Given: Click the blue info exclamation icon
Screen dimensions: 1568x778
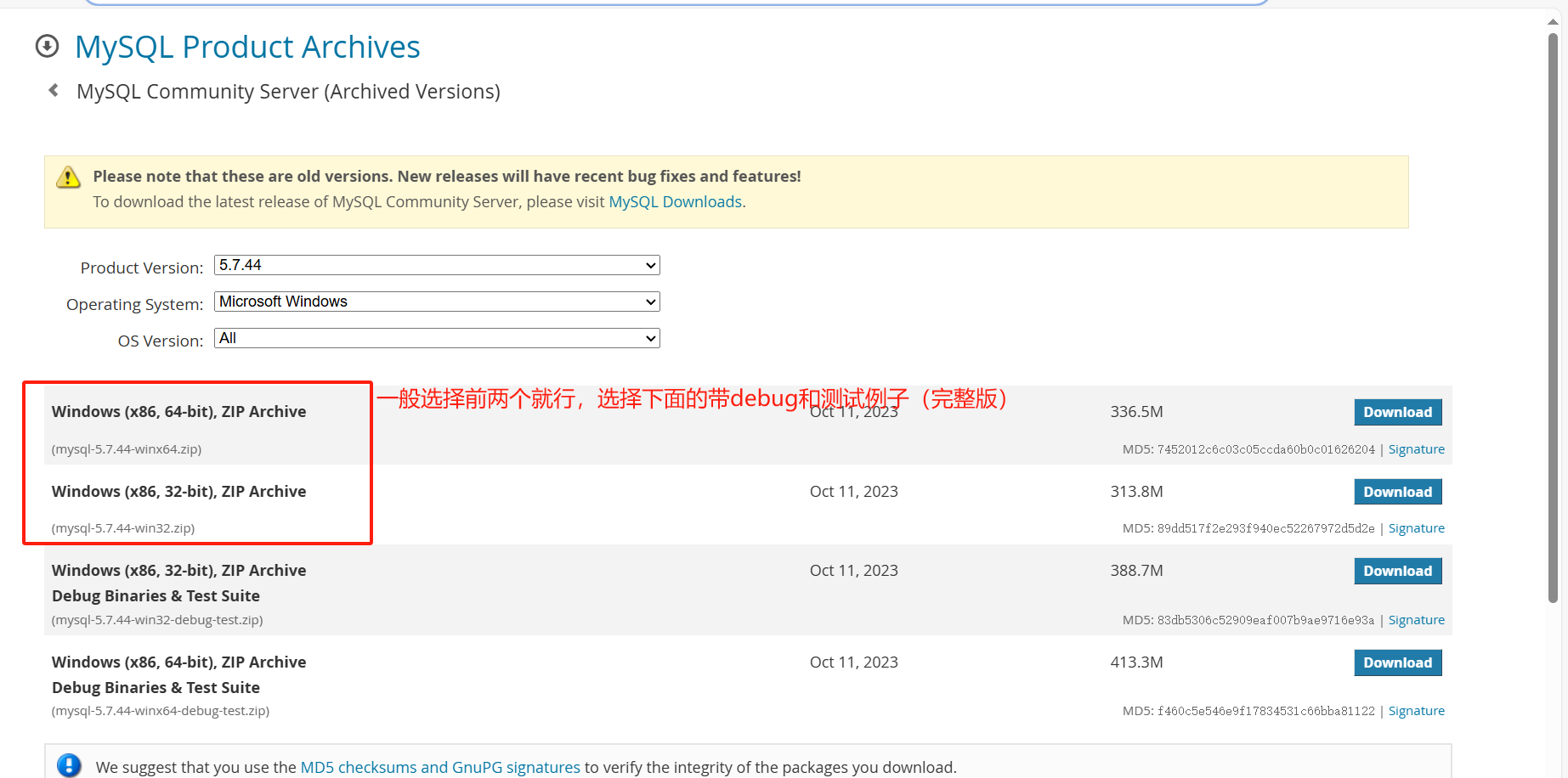Looking at the screenshot, I should pyautogui.click(x=69, y=765).
